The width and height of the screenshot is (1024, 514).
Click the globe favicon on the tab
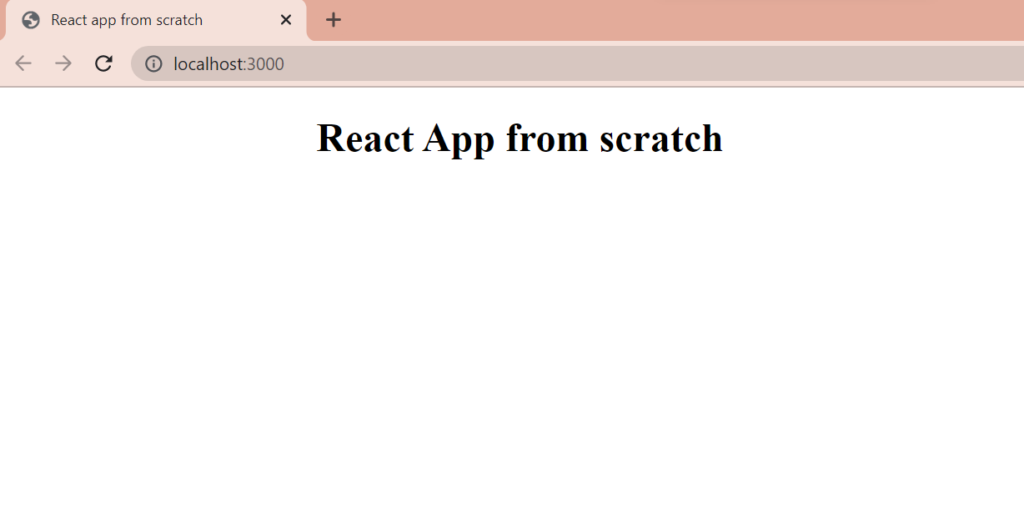tap(31, 20)
